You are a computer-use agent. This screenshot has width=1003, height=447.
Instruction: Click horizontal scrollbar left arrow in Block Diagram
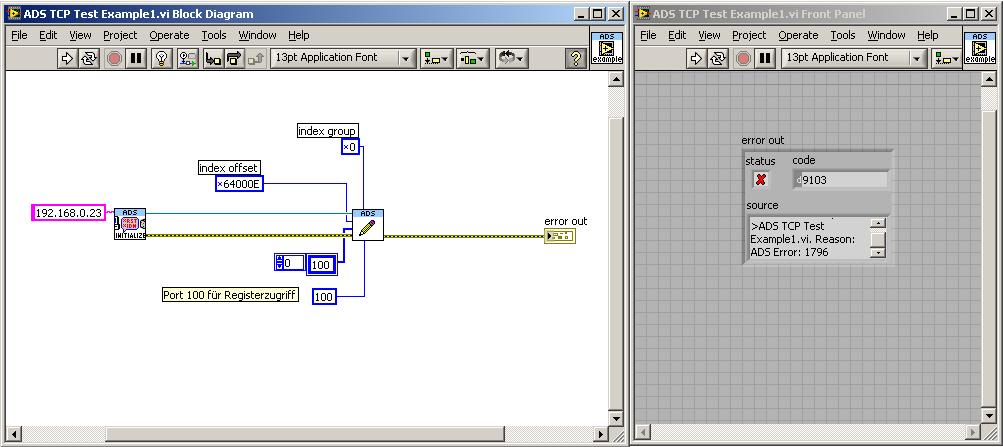[13, 434]
